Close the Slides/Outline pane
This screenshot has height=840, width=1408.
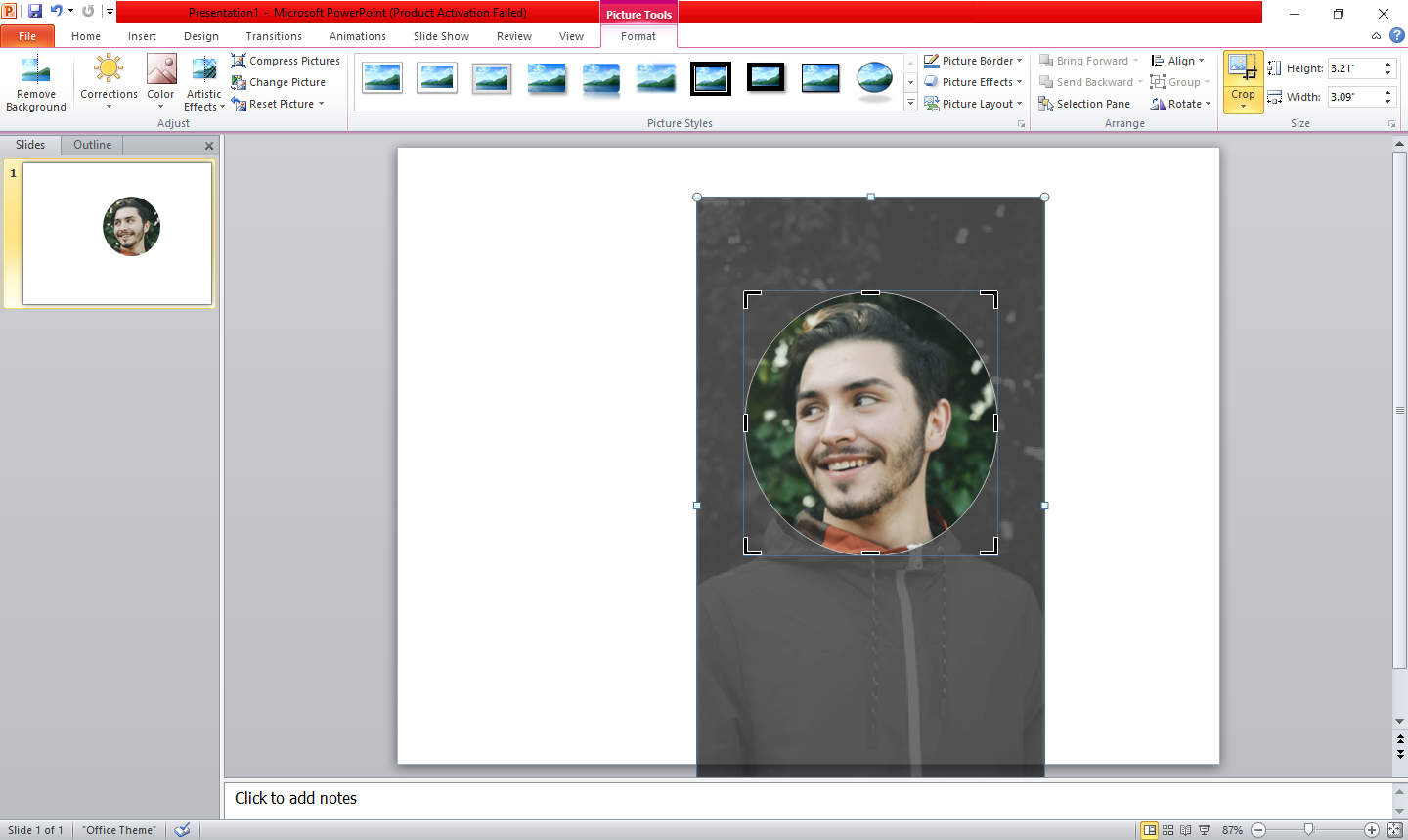pyautogui.click(x=209, y=146)
